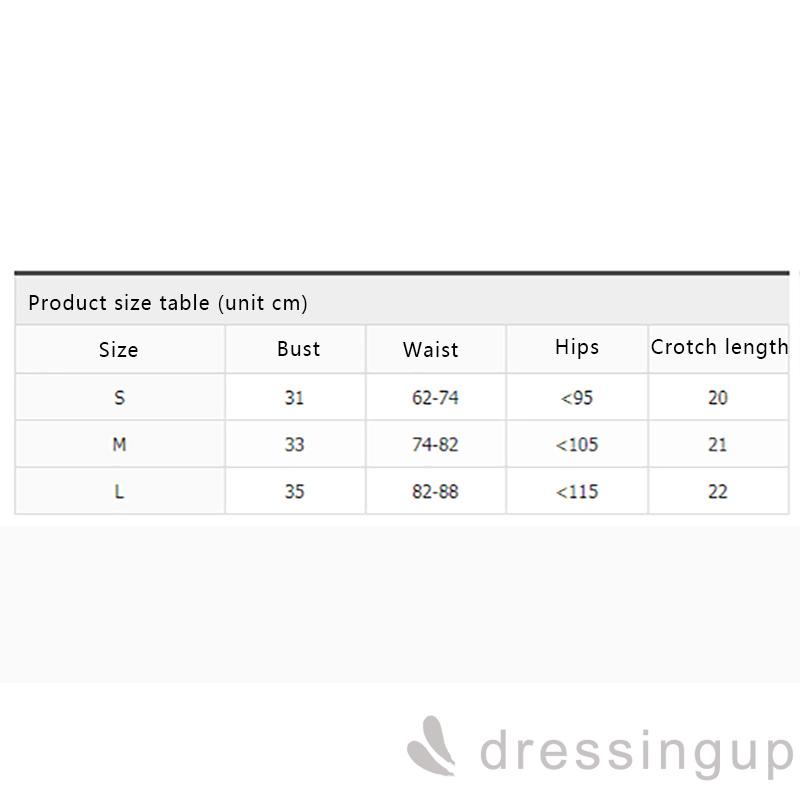The height and width of the screenshot is (800, 800).
Task: Click the dressingup brand text
Action: point(636,754)
